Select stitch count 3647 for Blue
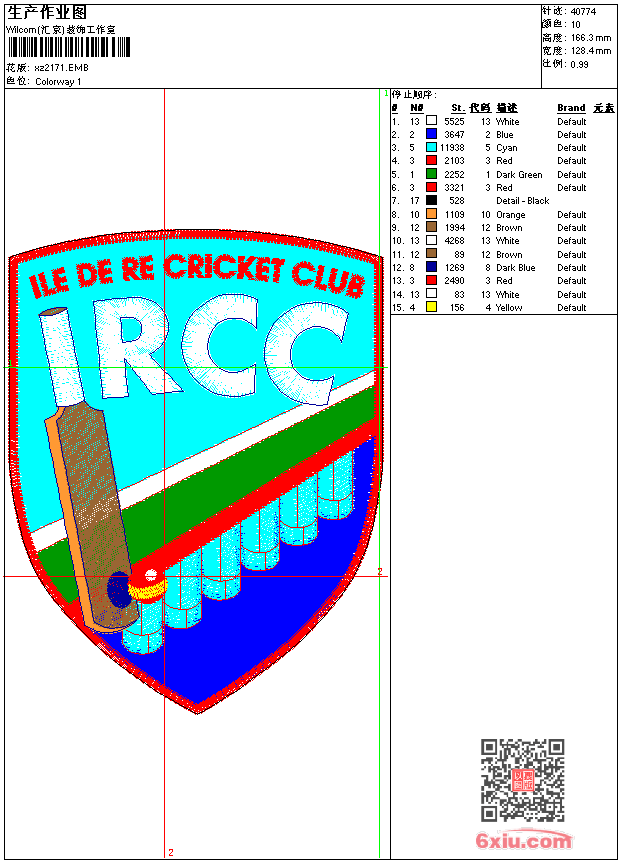The image size is (620, 860). (454, 135)
